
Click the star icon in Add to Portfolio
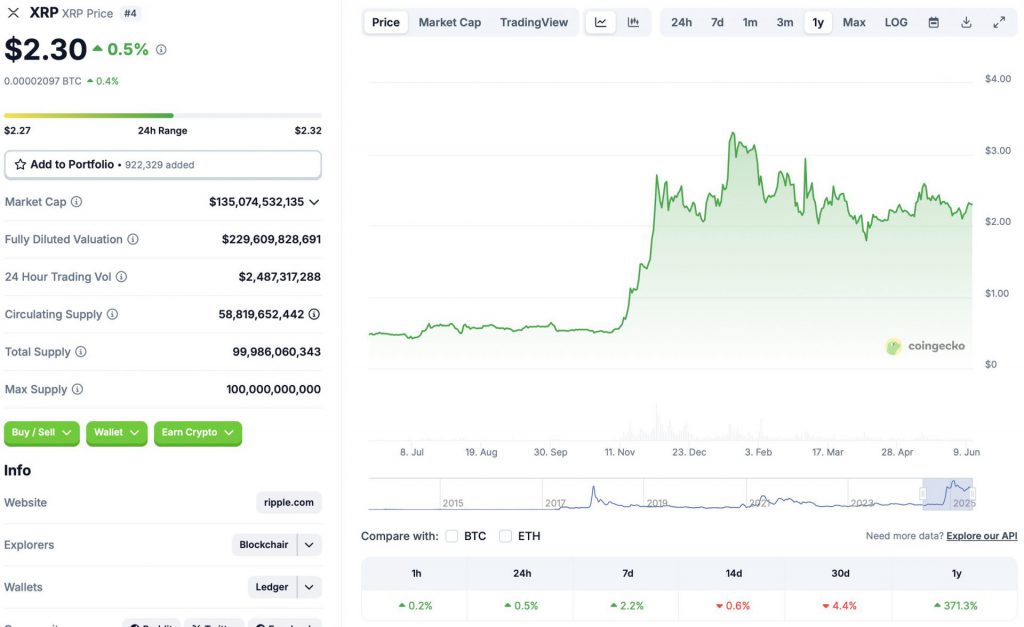point(20,165)
